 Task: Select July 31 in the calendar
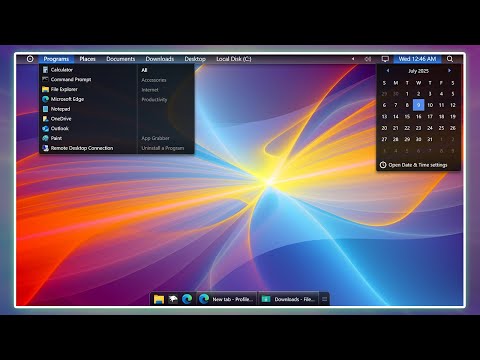(430, 139)
